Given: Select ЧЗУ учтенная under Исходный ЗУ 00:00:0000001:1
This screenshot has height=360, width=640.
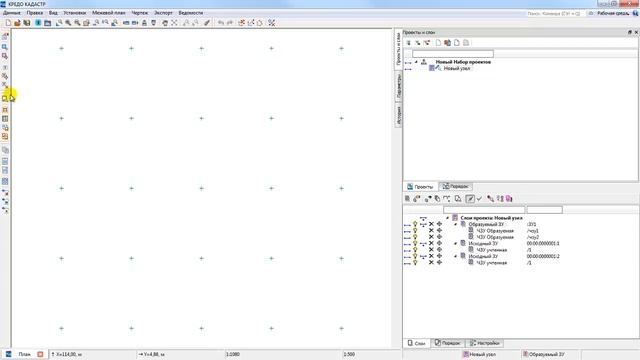Looking at the screenshot, I should (x=492, y=250).
